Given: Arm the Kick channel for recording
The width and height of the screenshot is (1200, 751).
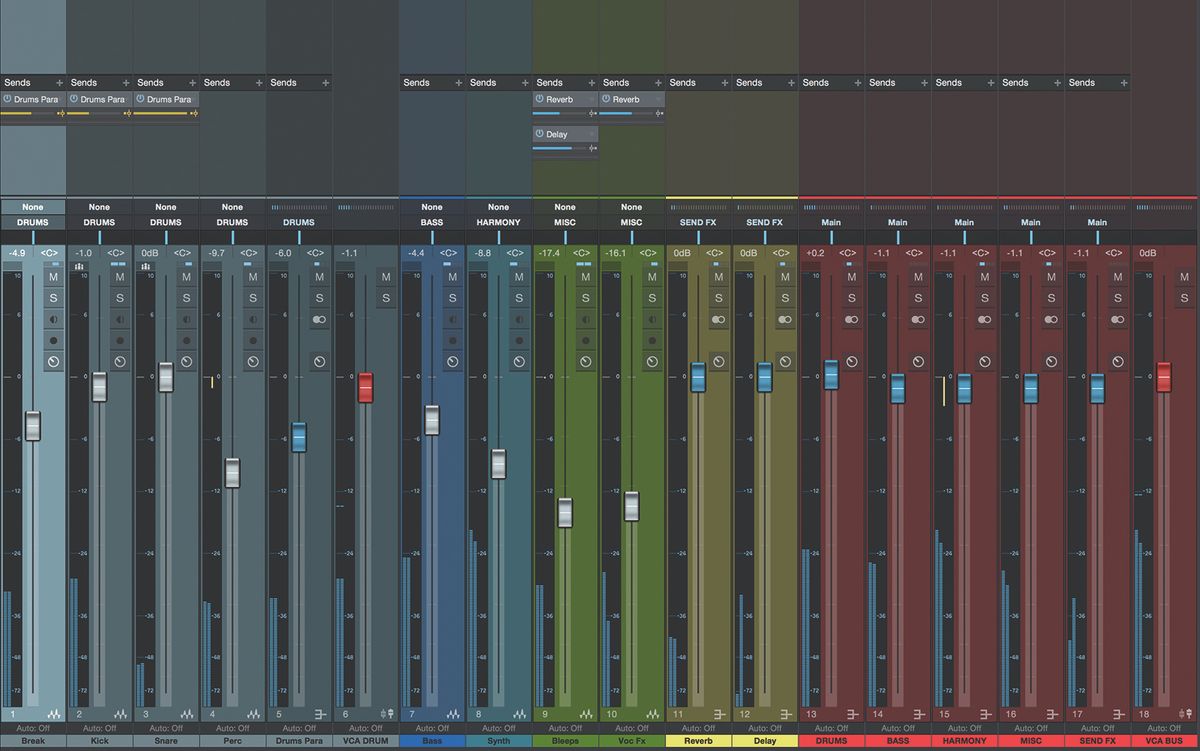Looking at the screenshot, I should click(119, 340).
